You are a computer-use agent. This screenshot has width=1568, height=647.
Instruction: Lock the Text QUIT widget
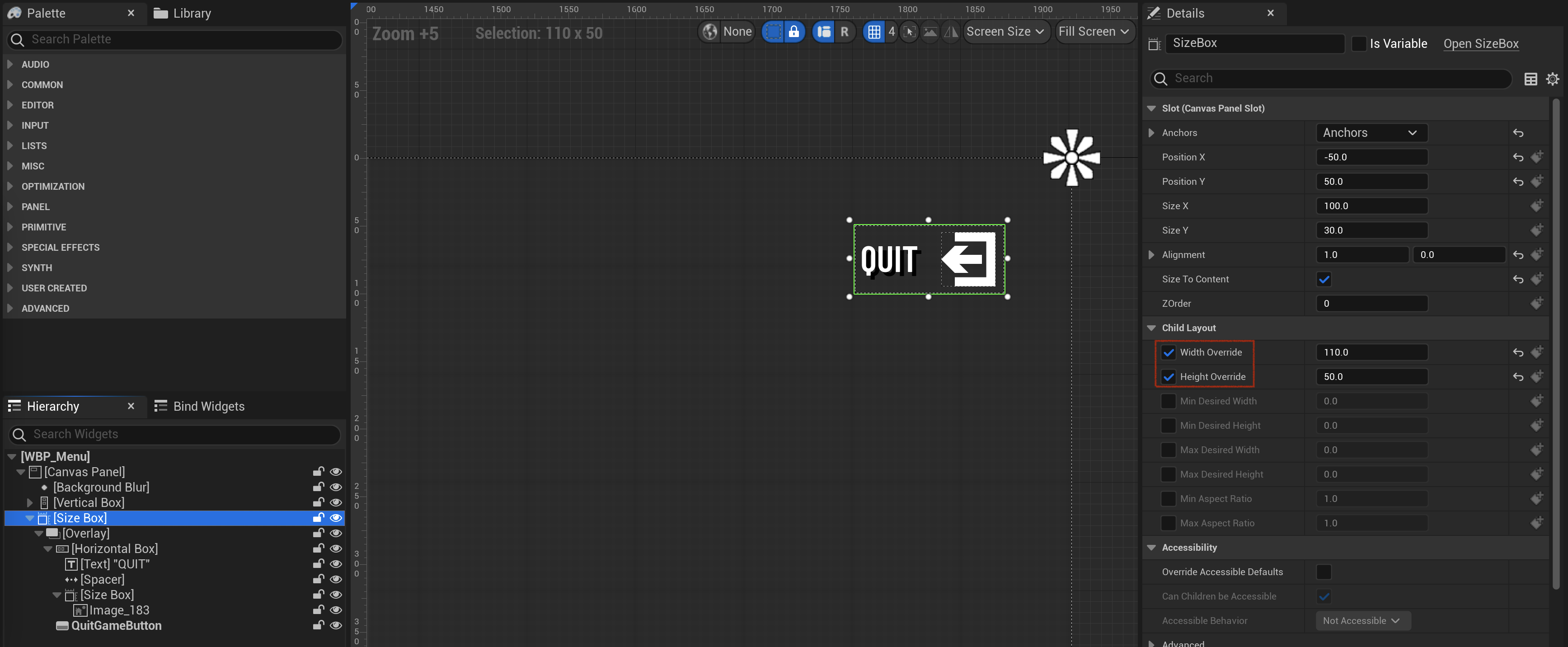tap(318, 563)
